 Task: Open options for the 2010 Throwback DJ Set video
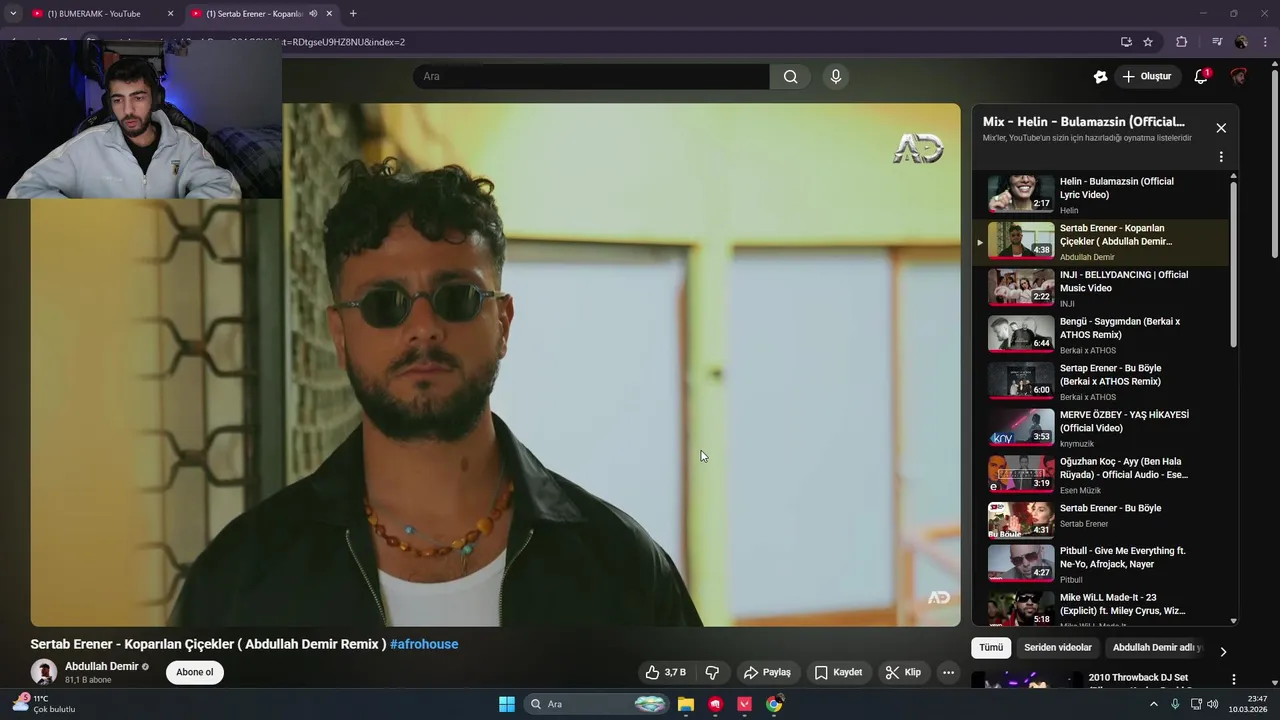point(1233,680)
